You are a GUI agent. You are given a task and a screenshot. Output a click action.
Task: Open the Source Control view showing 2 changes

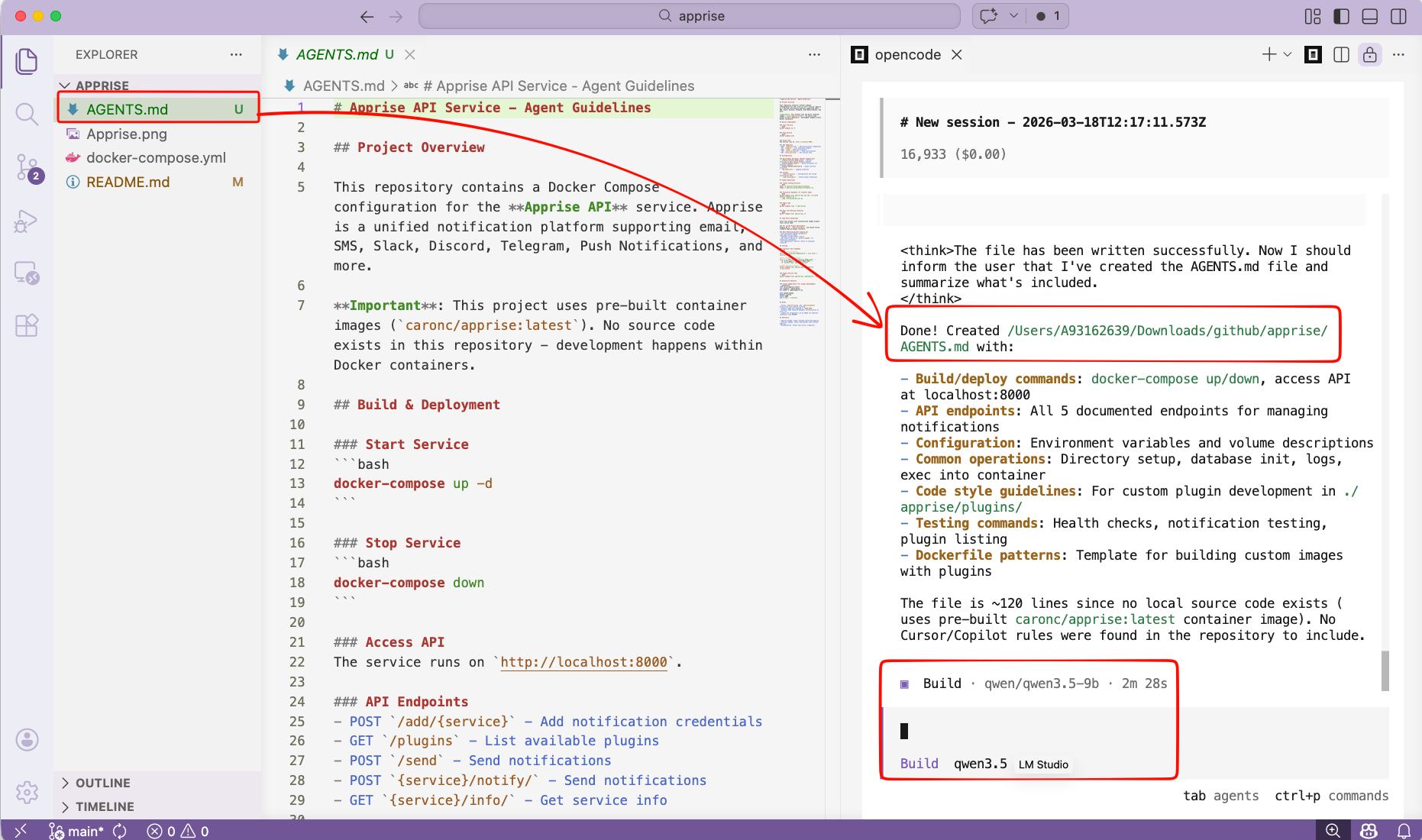tap(27, 167)
